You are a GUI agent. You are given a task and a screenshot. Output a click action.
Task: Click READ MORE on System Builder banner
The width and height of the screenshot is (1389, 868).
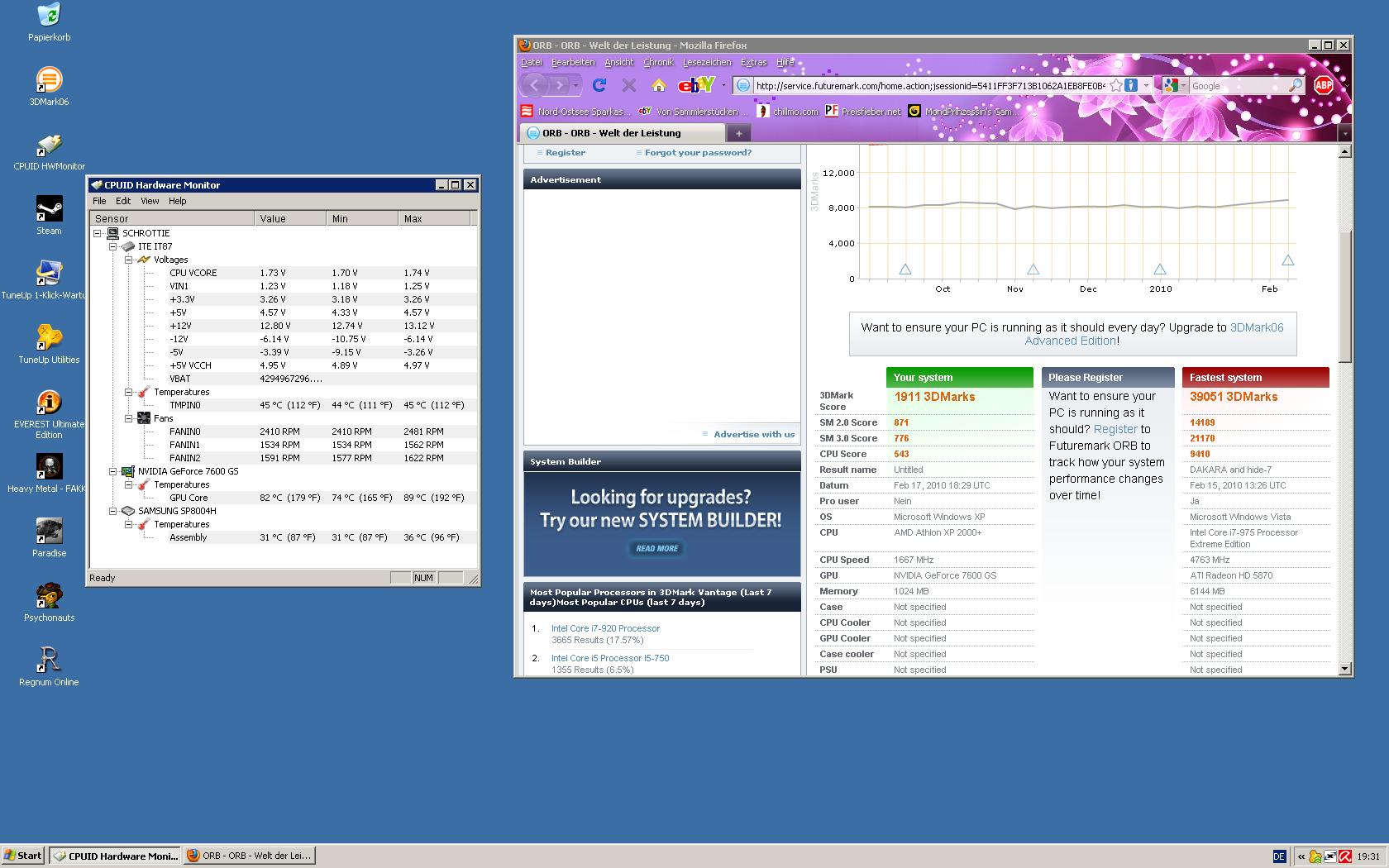coord(657,548)
